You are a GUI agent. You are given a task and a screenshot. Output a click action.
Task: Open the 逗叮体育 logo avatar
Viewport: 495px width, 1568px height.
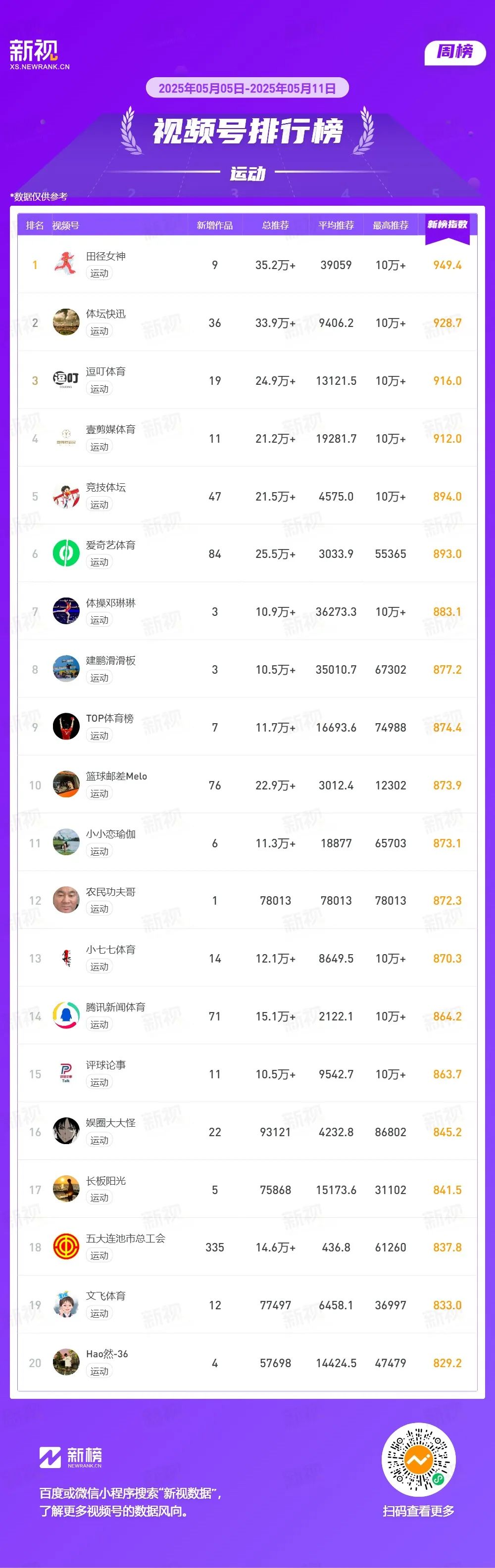(66, 380)
